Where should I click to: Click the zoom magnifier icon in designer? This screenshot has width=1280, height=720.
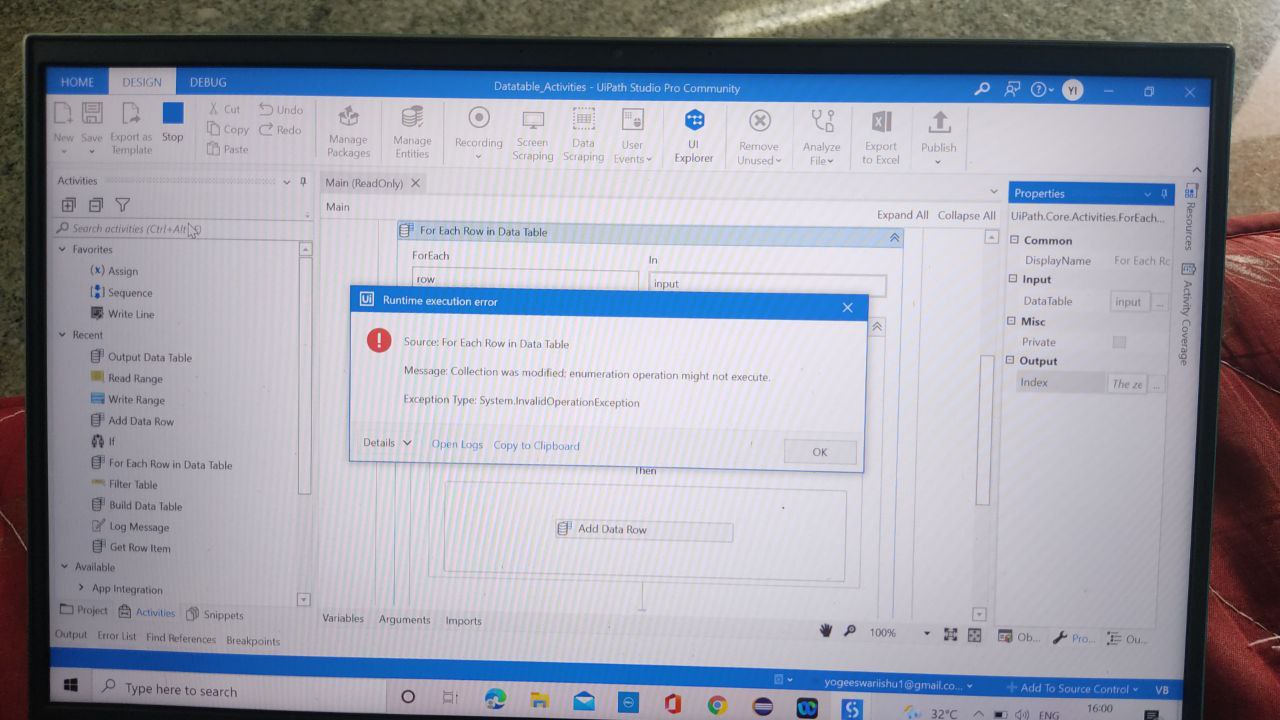tap(850, 631)
